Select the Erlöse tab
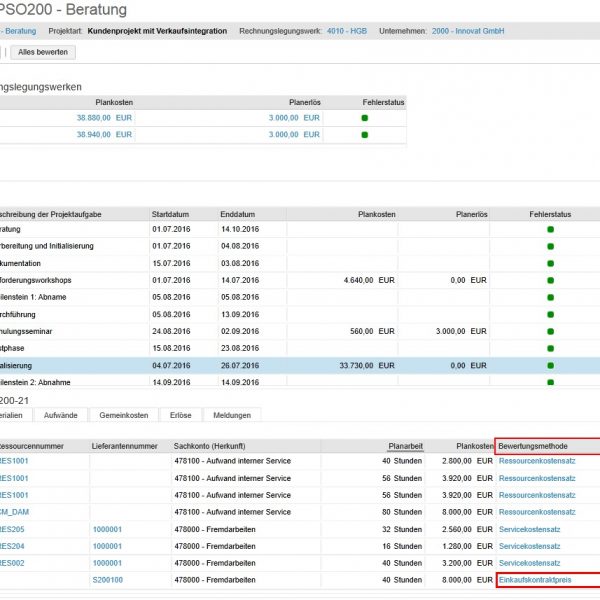The image size is (600, 600). point(179,414)
